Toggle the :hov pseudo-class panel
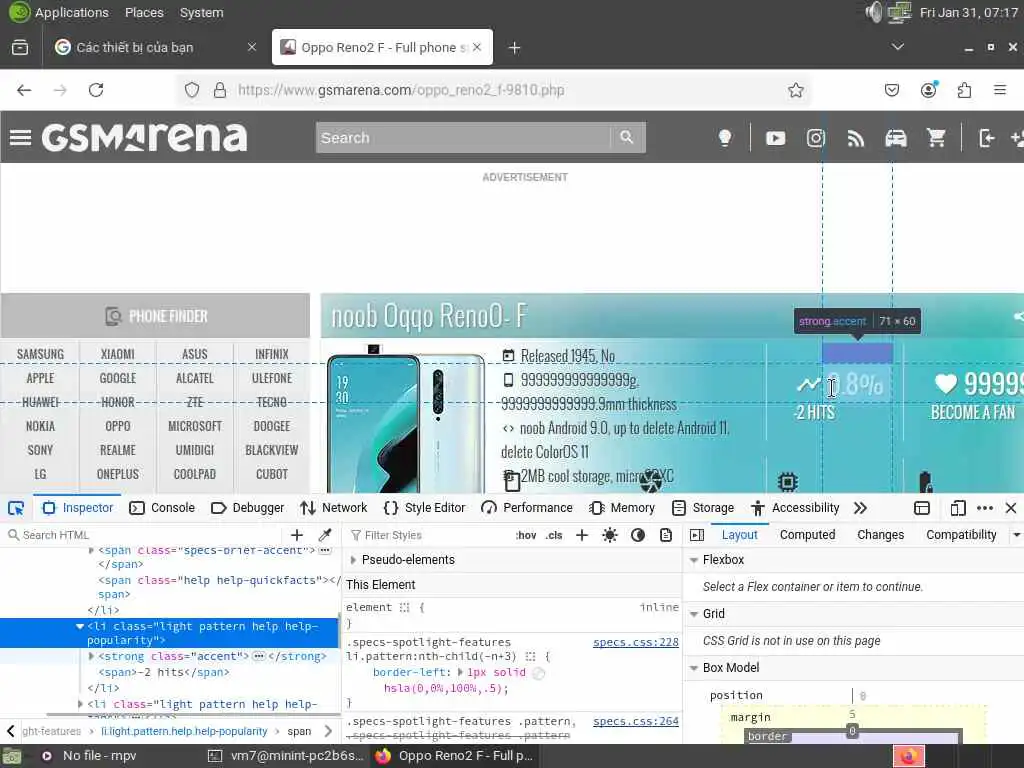This screenshot has height=768, width=1024. tap(526, 535)
